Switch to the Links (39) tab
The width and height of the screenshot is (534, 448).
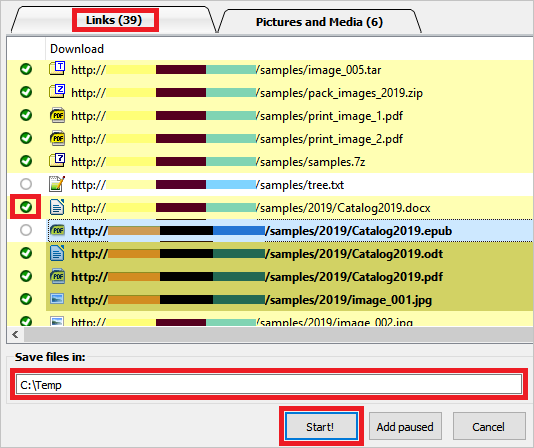(114, 20)
